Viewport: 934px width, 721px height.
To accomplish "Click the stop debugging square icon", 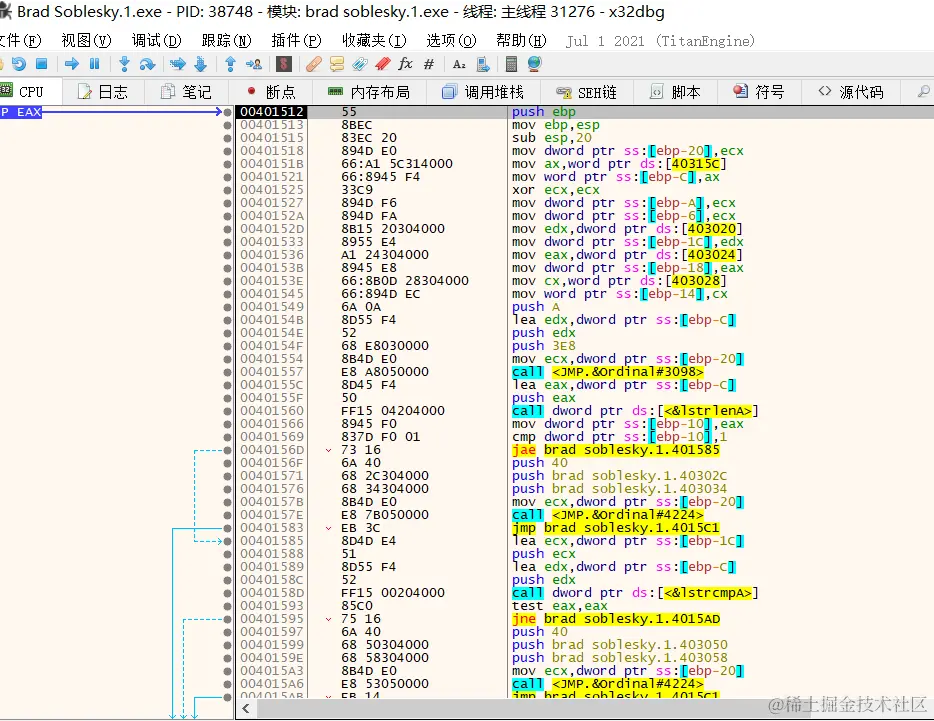I will (42, 64).
